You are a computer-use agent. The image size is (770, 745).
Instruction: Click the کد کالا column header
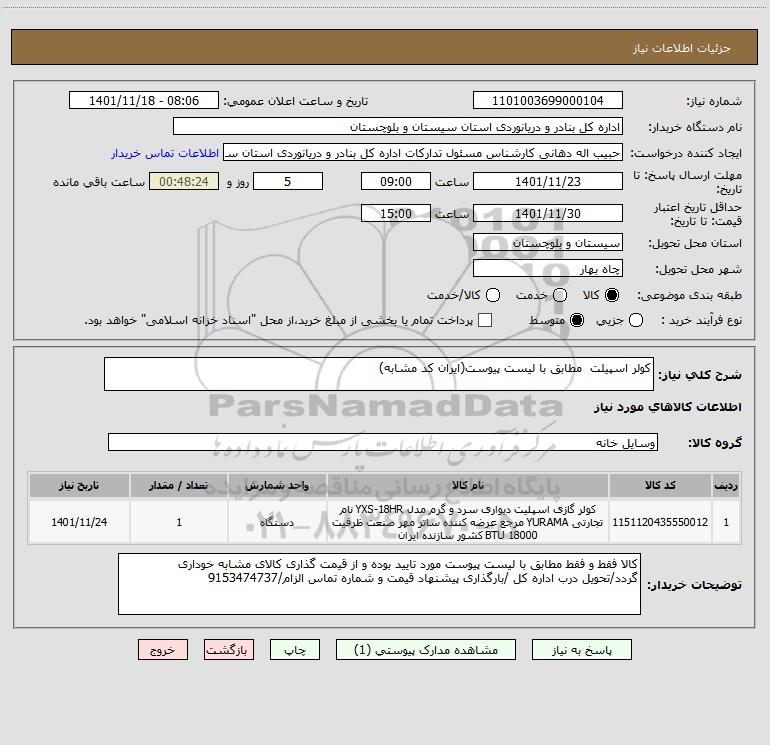pyautogui.click(x=660, y=486)
